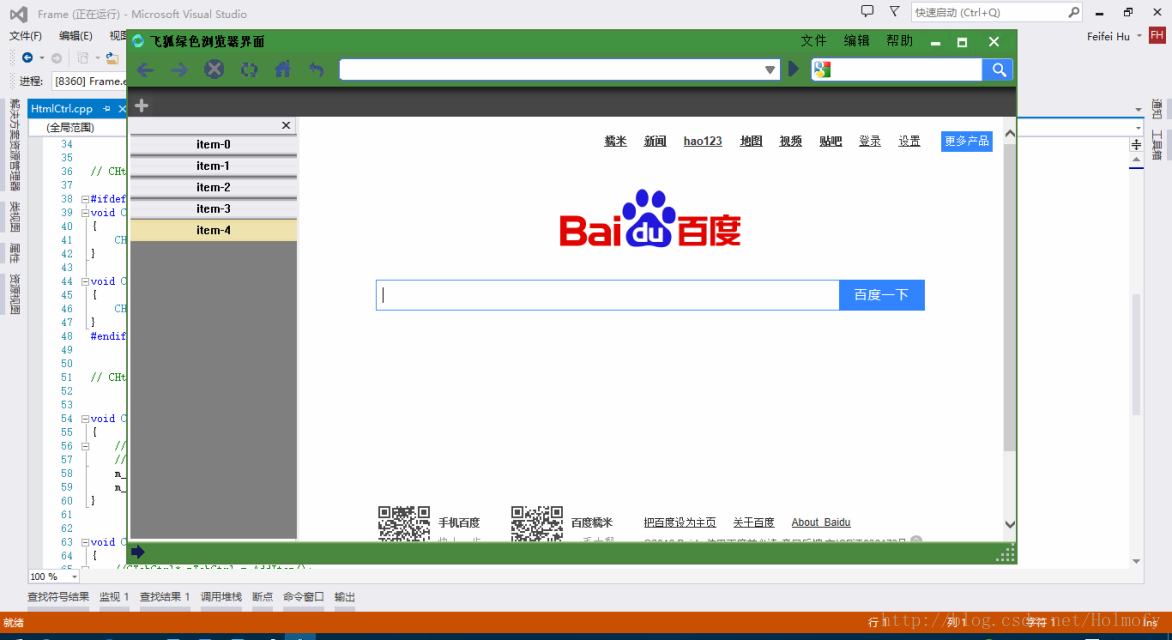Select the highlighted item-4 row

pyautogui.click(x=214, y=230)
